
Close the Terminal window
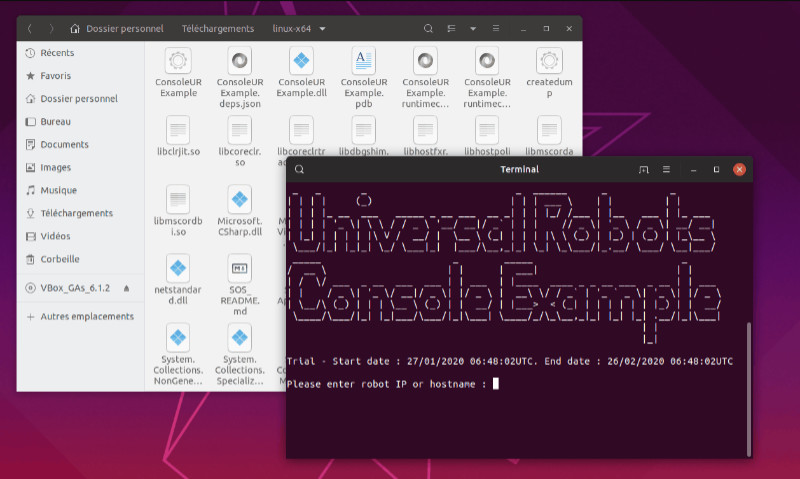pos(739,169)
